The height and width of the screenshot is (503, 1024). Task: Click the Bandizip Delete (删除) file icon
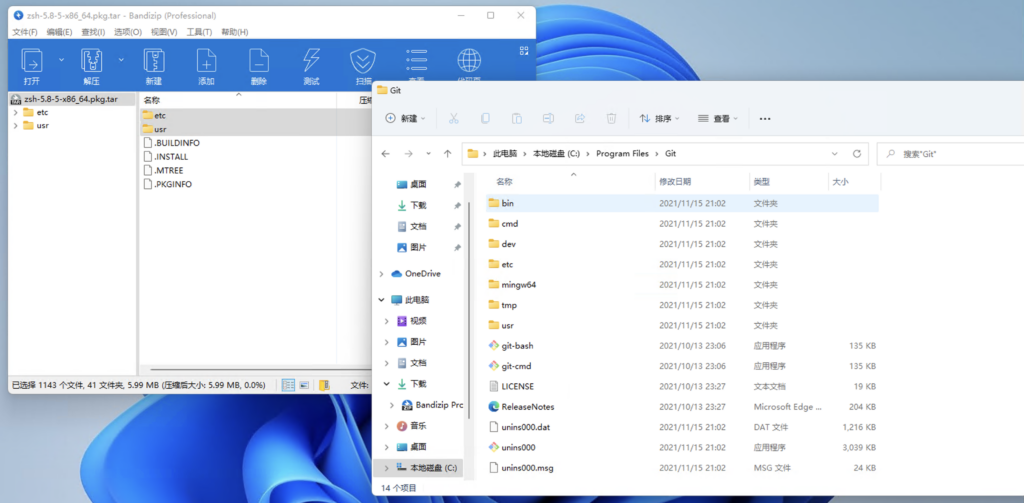click(x=259, y=61)
